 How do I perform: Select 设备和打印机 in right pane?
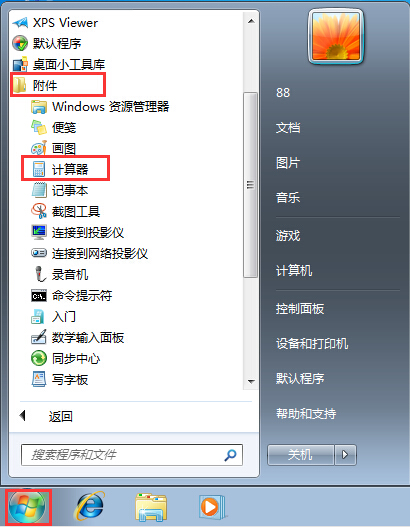click(x=312, y=343)
